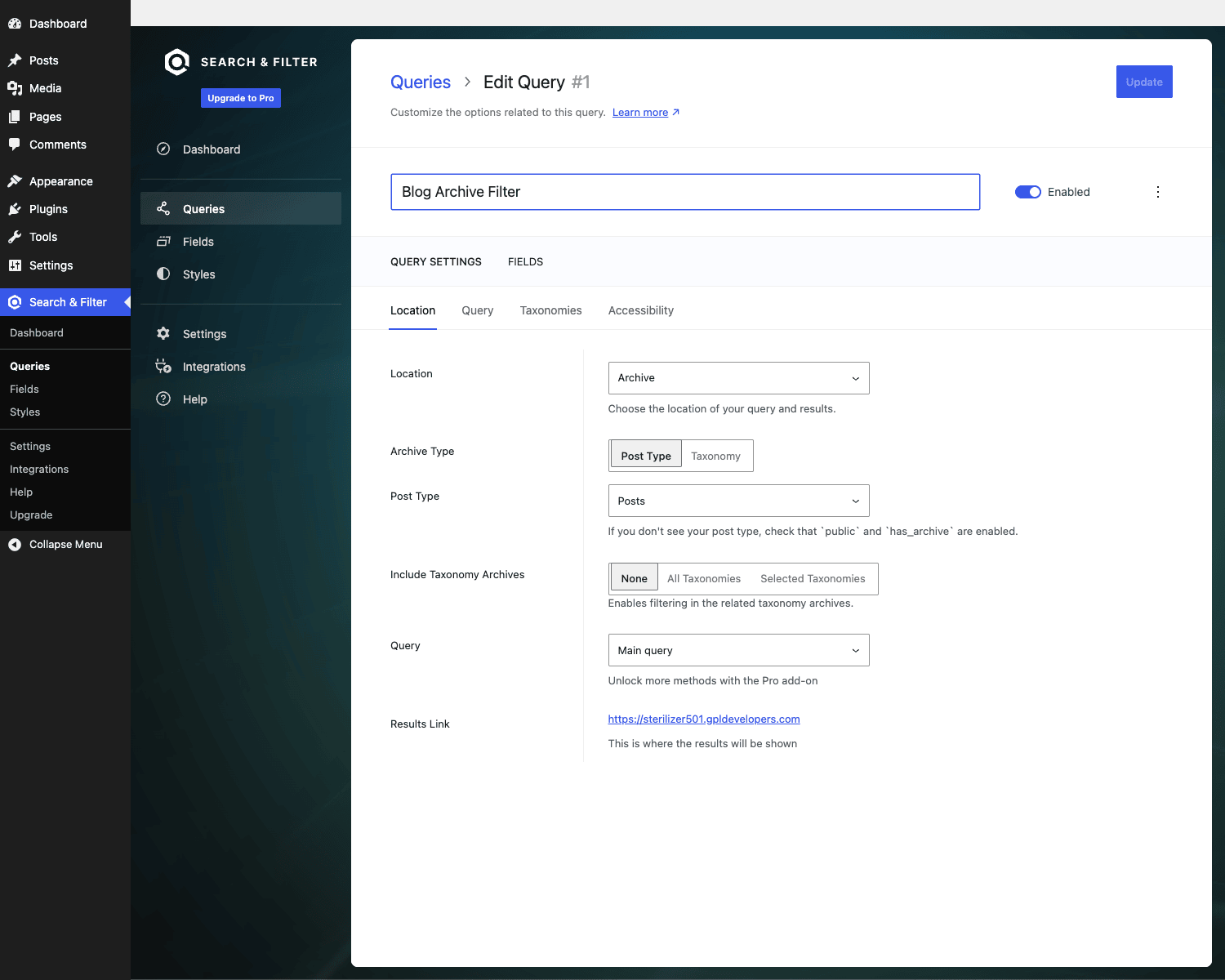Switch to the Taxonomies tab
Screen dimensions: 1225x980
(x=551, y=310)
